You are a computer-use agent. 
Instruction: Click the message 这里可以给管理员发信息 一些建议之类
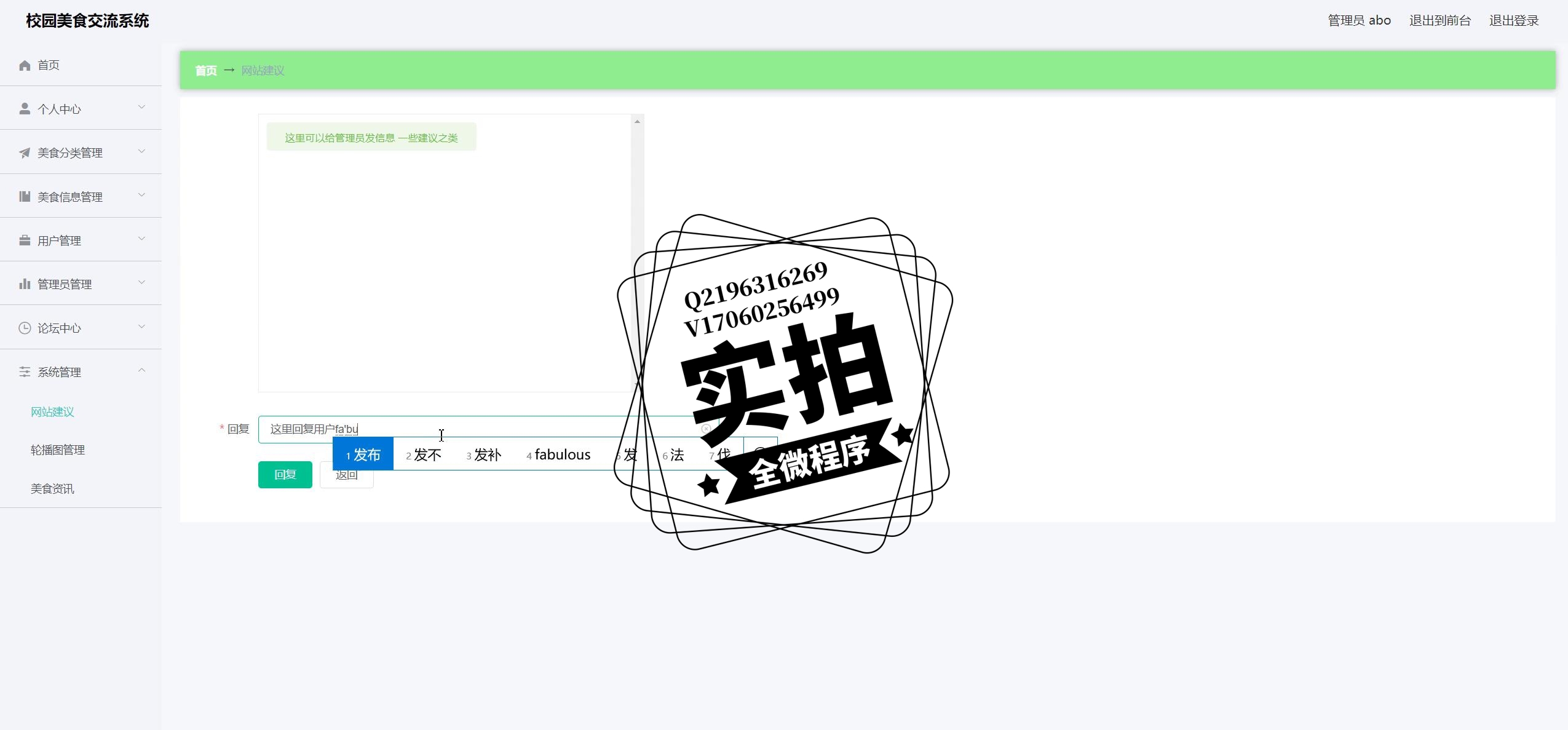pyautogui.click(x=371, y=138)
